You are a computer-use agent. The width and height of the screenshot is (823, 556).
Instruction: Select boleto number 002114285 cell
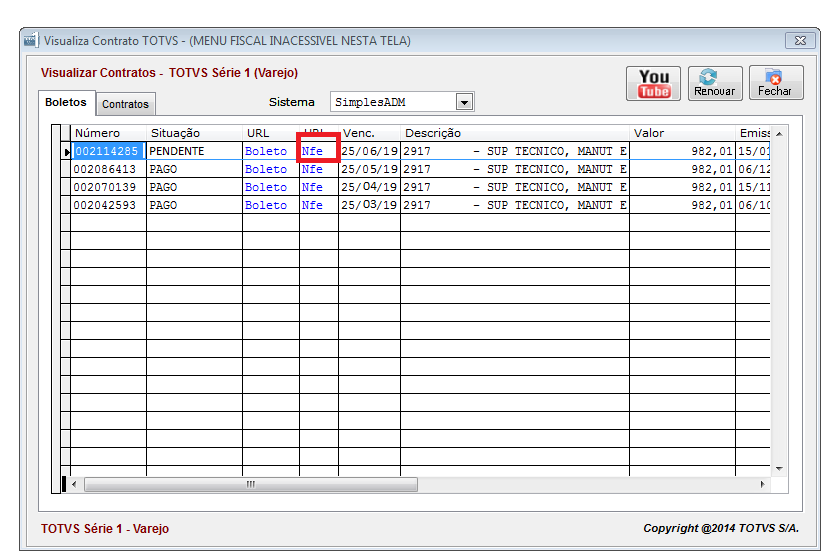point(108,151)
